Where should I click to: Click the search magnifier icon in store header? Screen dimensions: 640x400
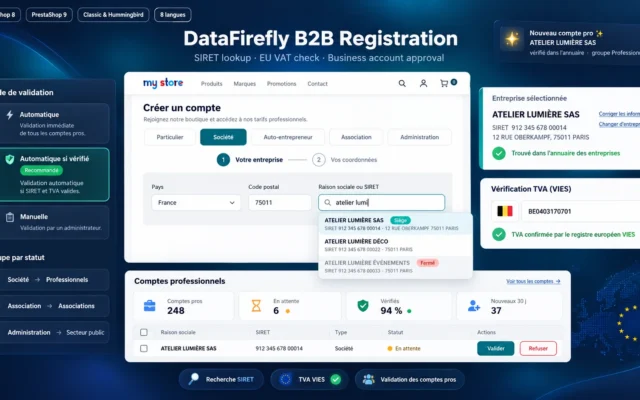[x=402, y=84]
